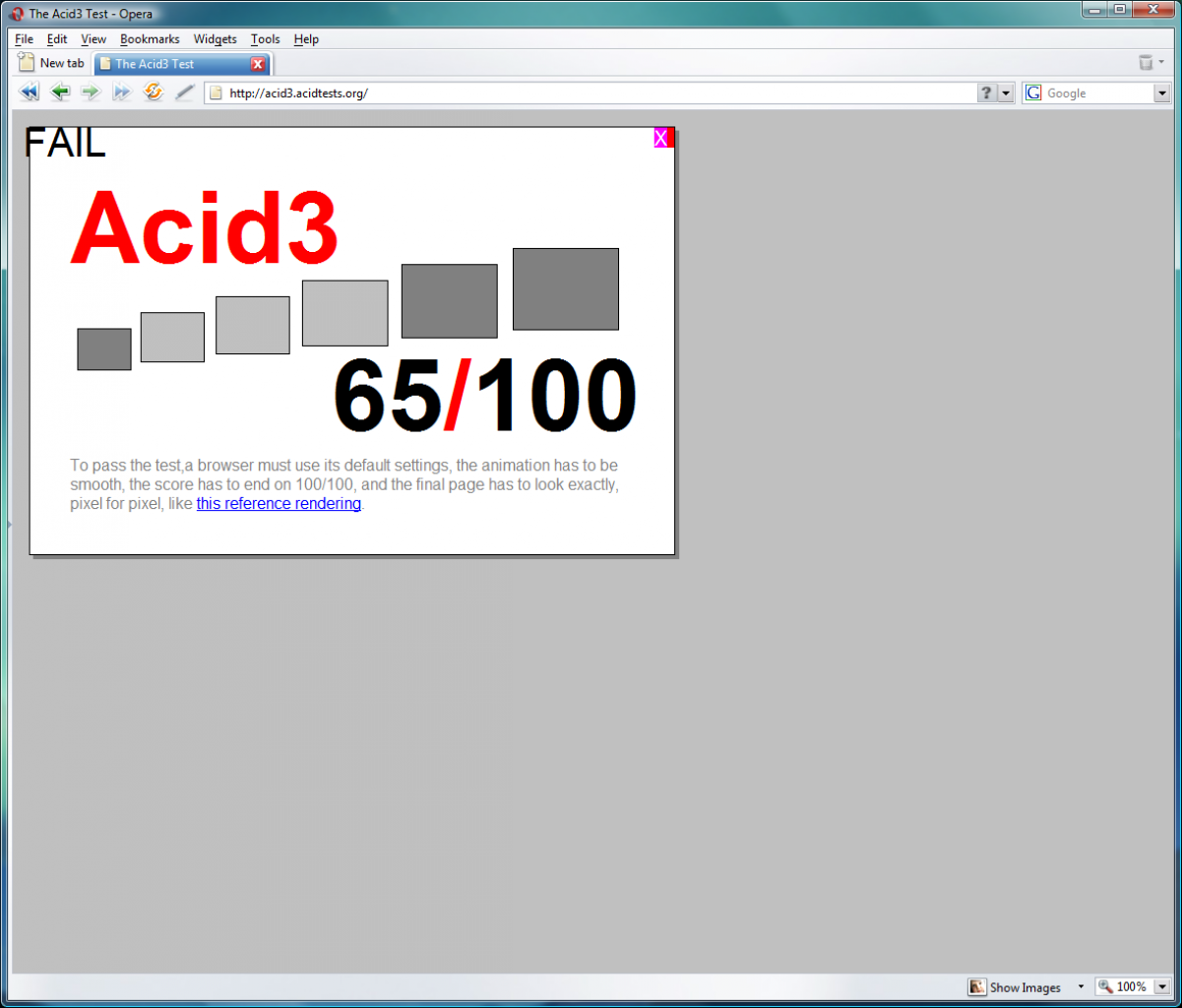Viewport: 1182px width, 1008px height.
Task: Toggle the side panel at the left edge
Action: 9,525
